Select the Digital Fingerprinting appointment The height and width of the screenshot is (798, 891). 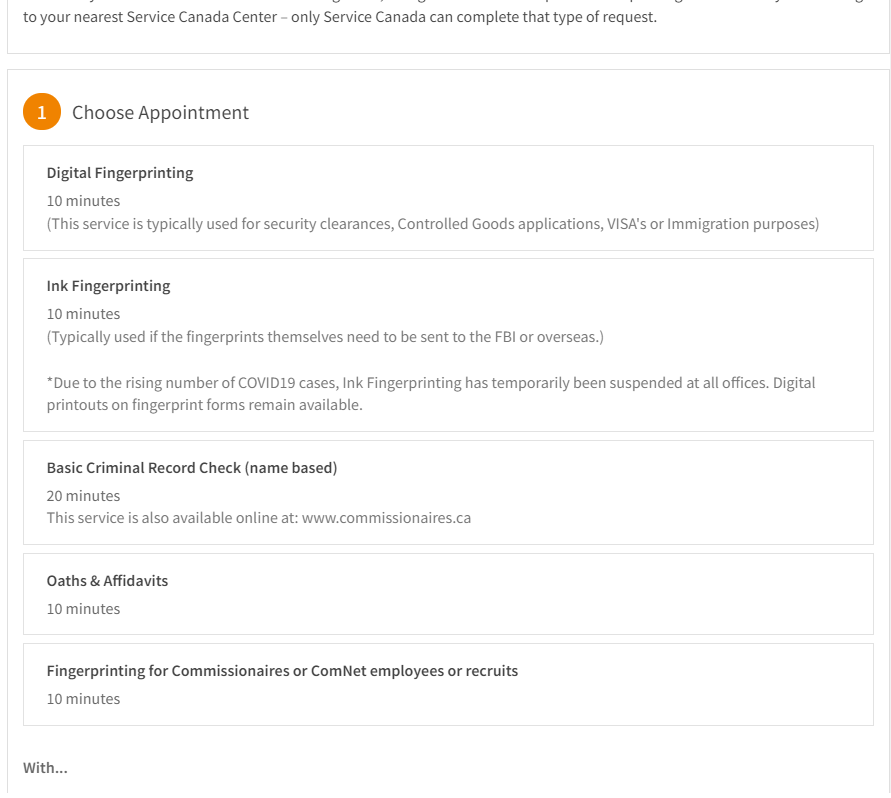[448, 198]
